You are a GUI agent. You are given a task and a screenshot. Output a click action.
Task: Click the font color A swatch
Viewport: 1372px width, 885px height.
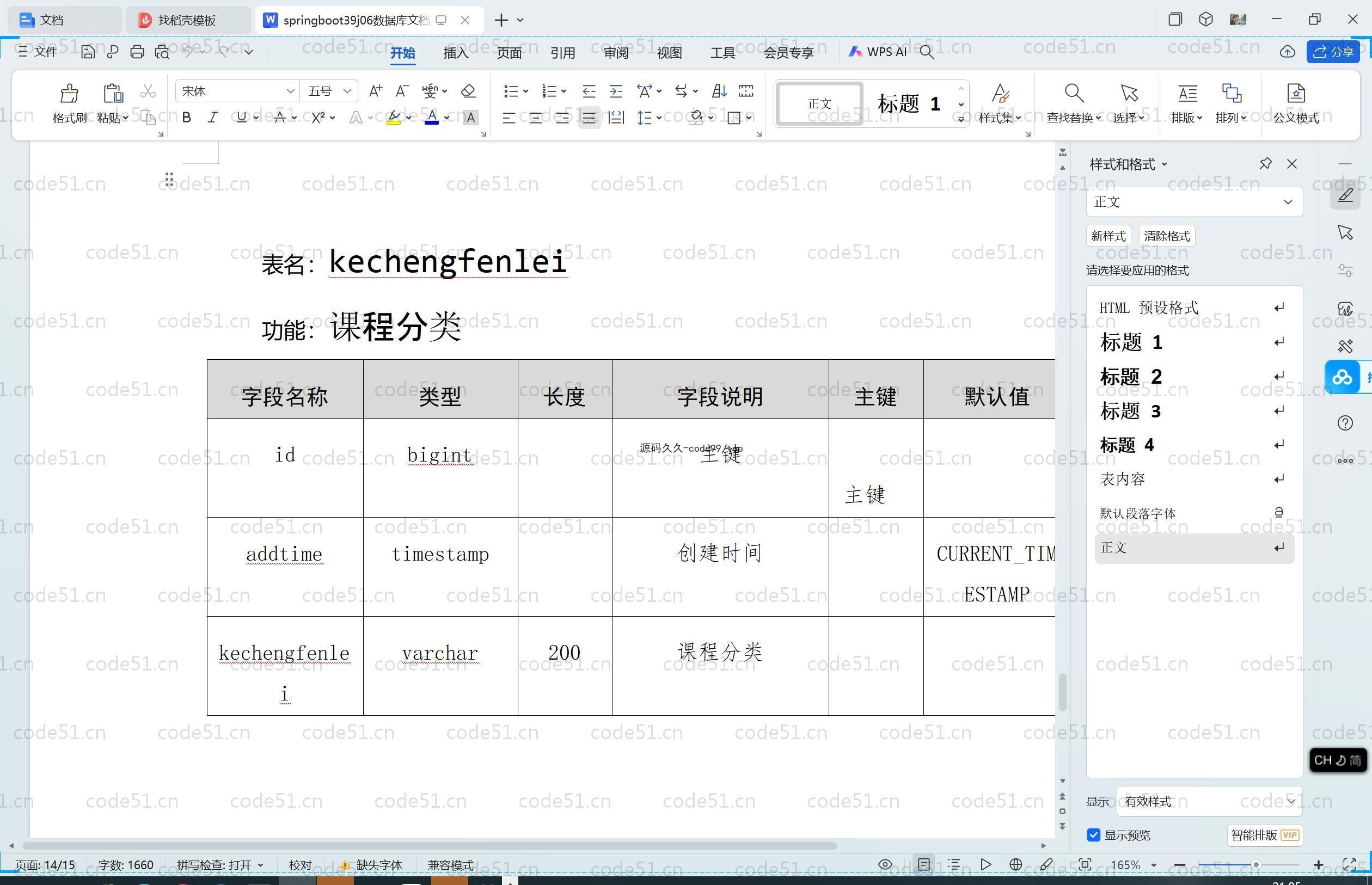pyautogui.click(x=432, y=118)
